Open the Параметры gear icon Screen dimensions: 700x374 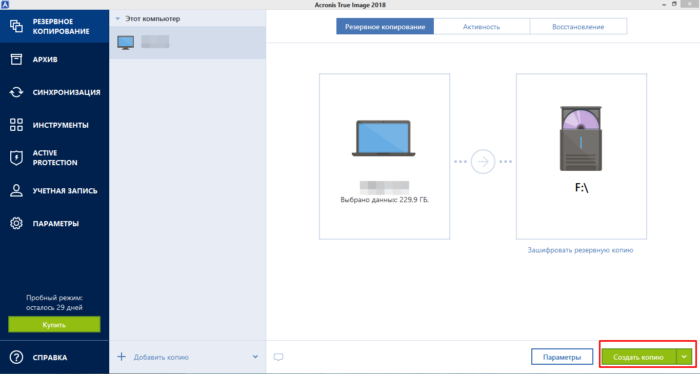[x=17, y=223]
